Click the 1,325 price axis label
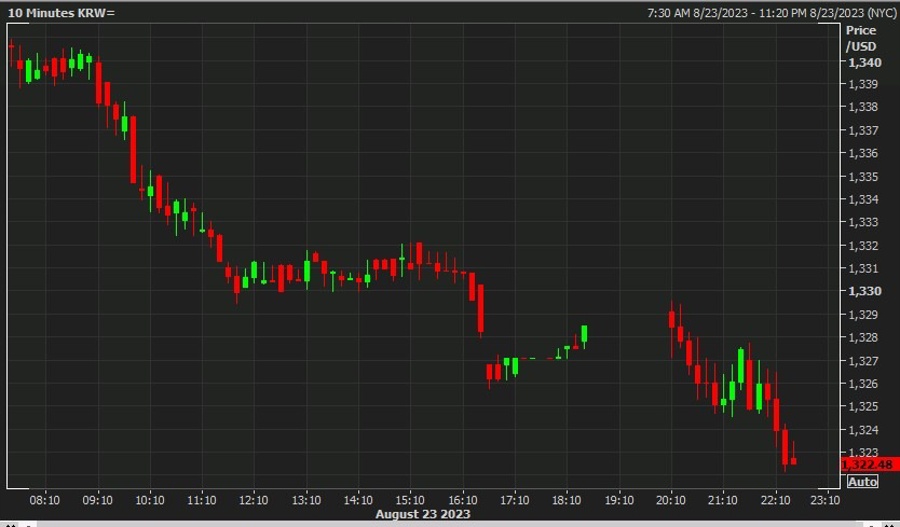900x527 pixels. 863,406
